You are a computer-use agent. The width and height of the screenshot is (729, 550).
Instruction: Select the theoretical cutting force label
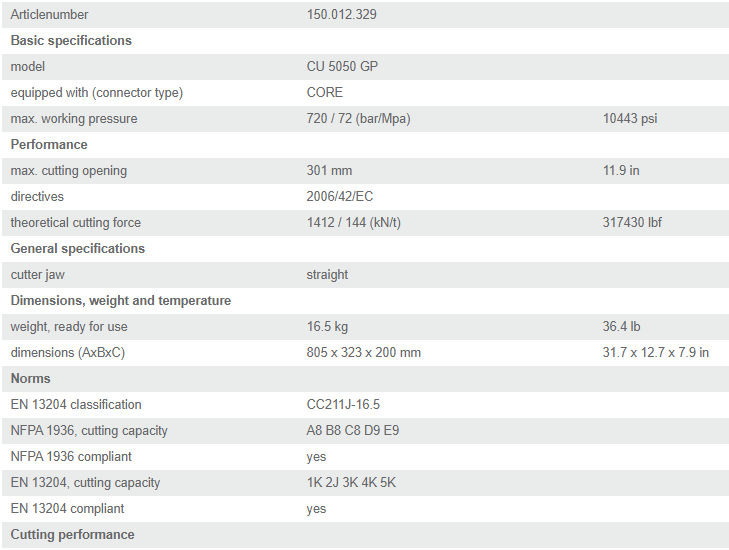(76, 223)
